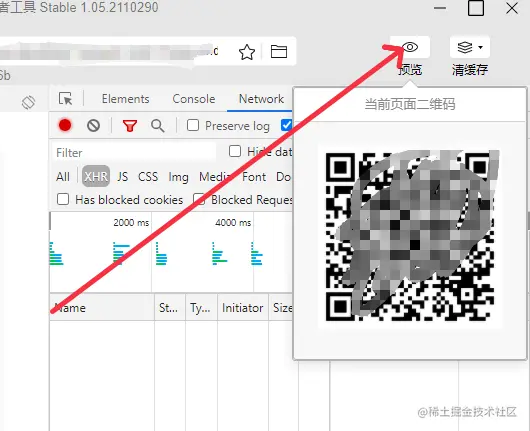Click the Filter text input field

(134, 152)
